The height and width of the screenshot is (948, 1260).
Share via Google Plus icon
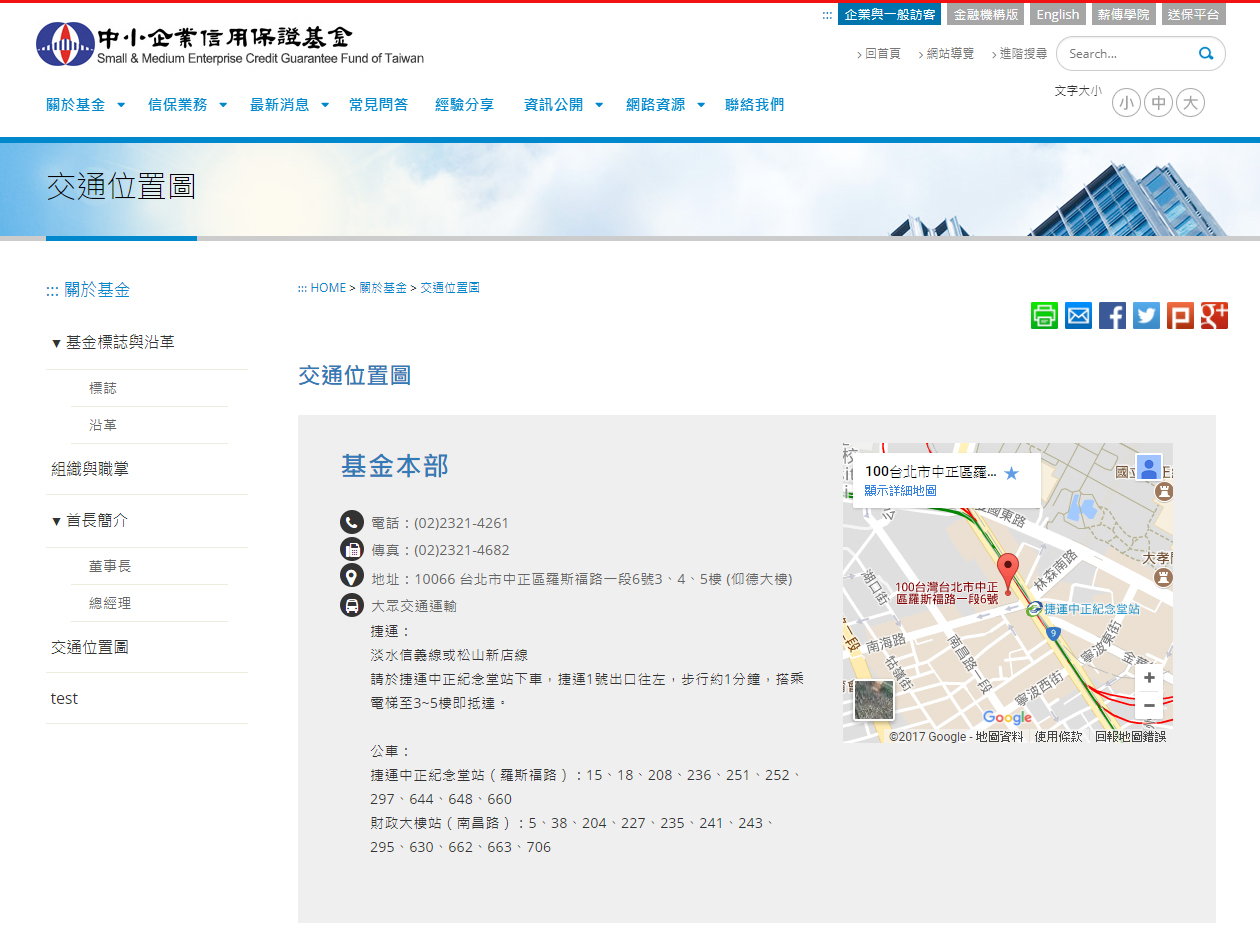[x=1214, y=316]
